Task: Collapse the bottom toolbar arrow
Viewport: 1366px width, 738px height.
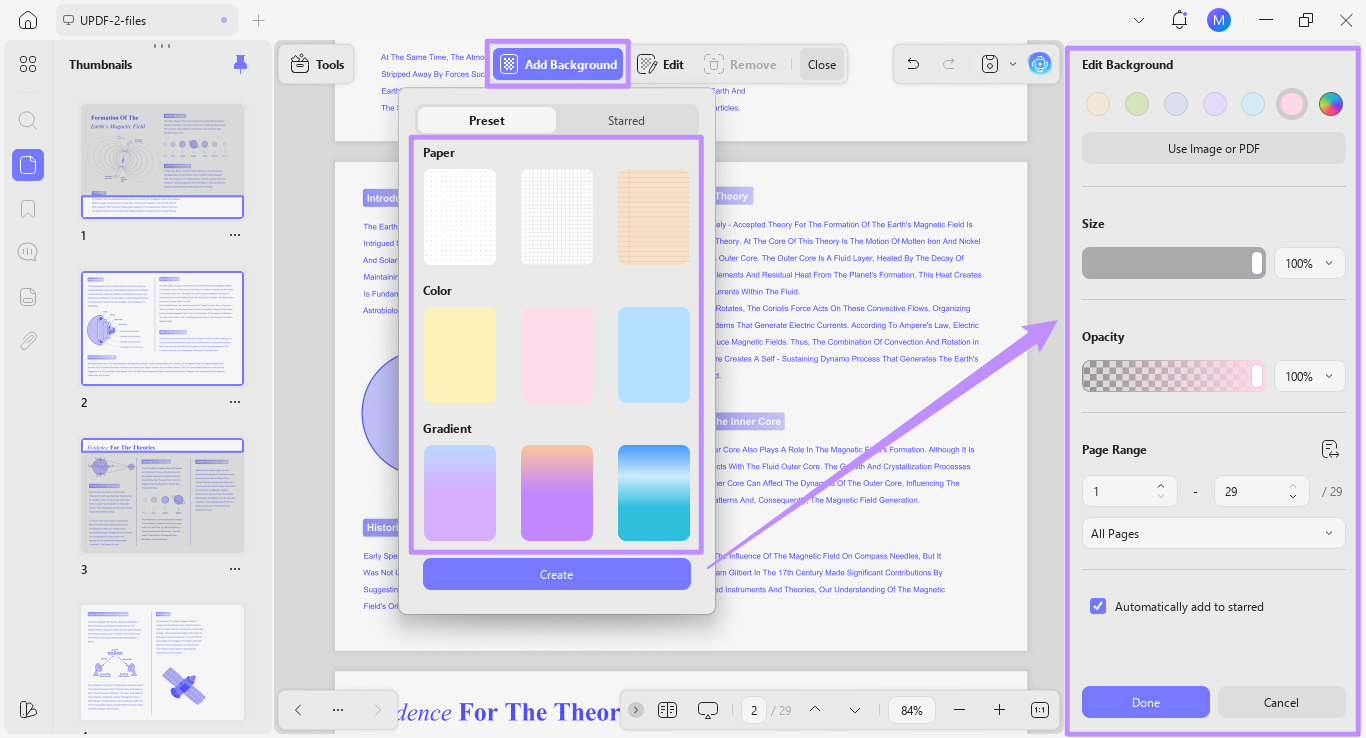Action: (x=636, y=710)
